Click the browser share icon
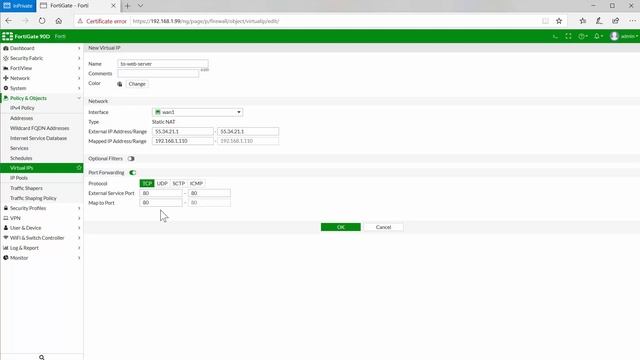This screenshot has height=360, width=640. click(616, 21)
